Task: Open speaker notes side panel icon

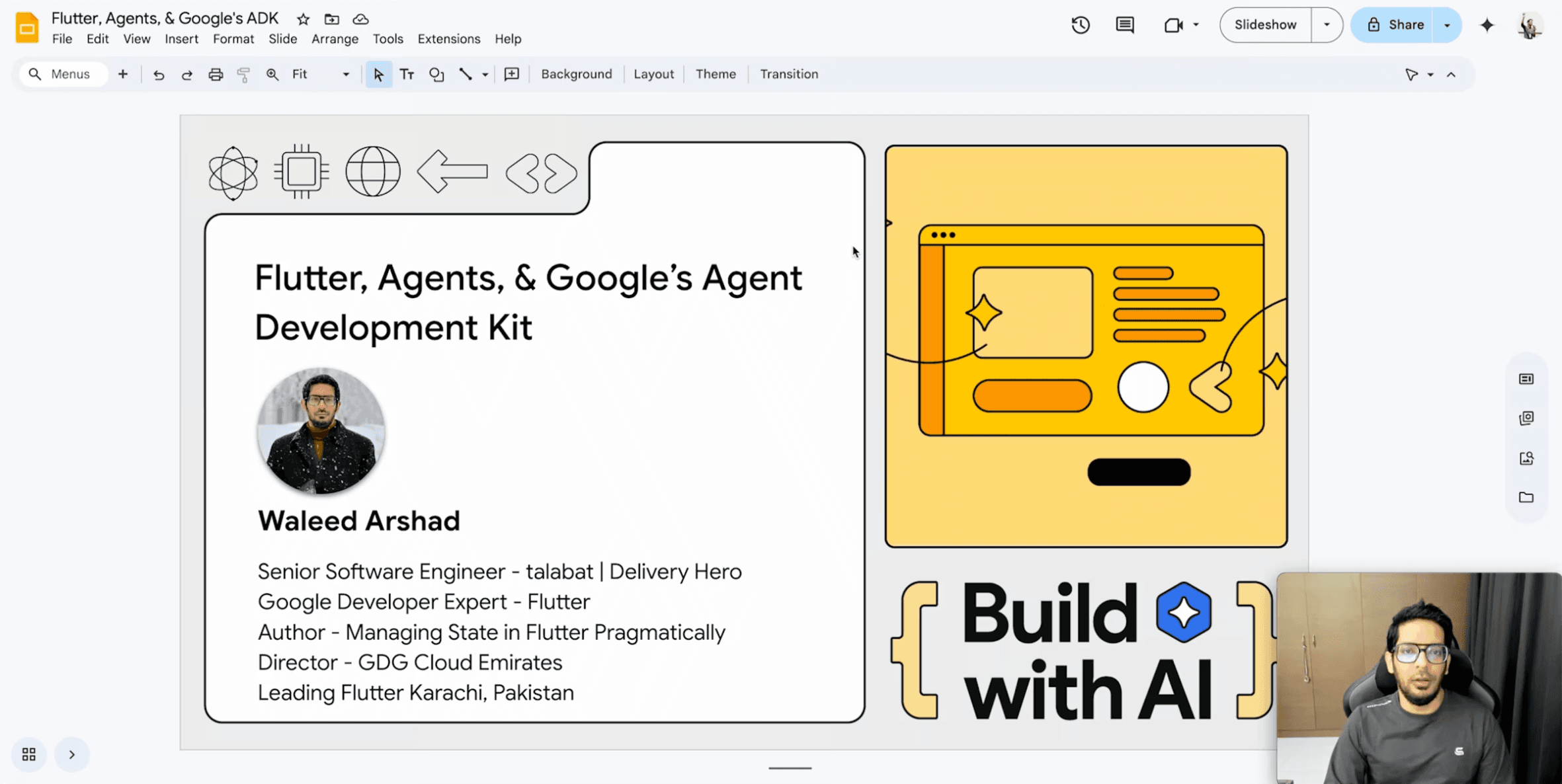Action: point(1526,379)
